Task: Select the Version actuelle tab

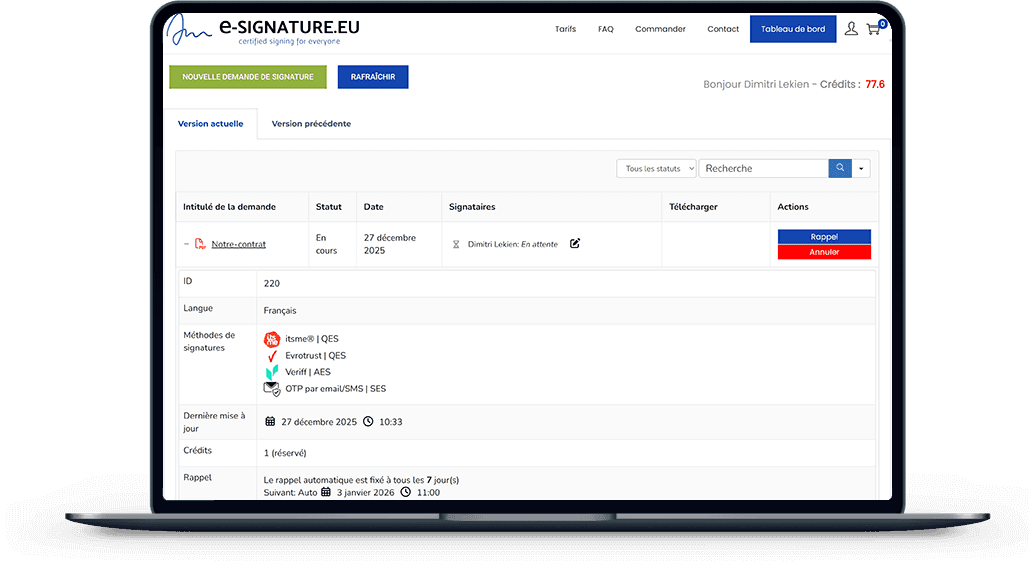Action: click(210, 124)
